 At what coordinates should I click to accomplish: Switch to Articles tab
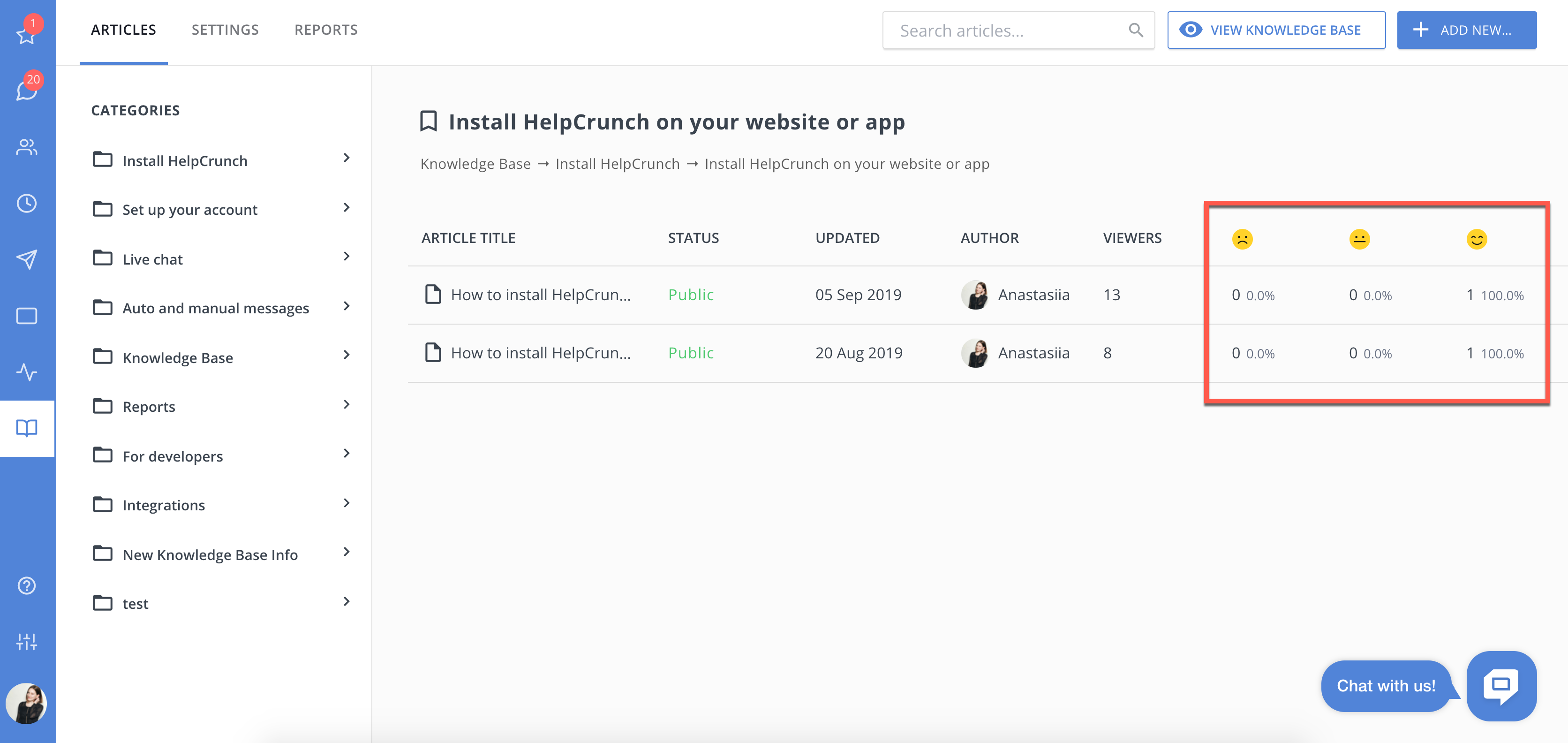124,30
